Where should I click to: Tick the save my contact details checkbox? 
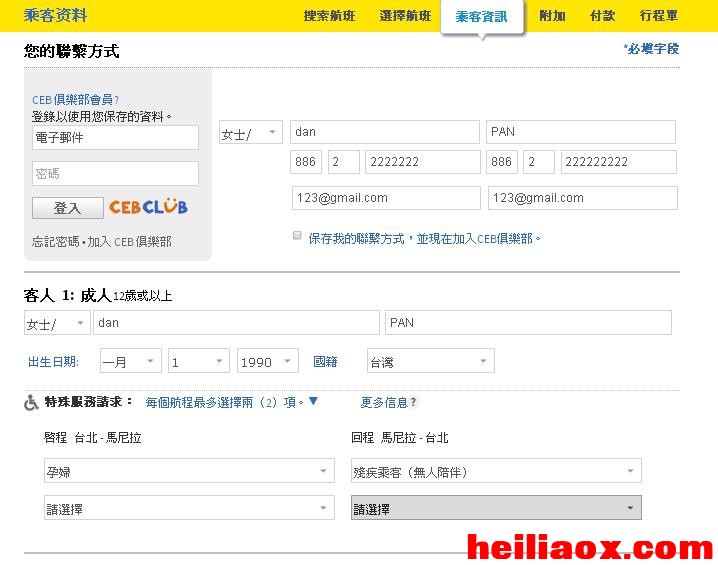tap(297, 235)
